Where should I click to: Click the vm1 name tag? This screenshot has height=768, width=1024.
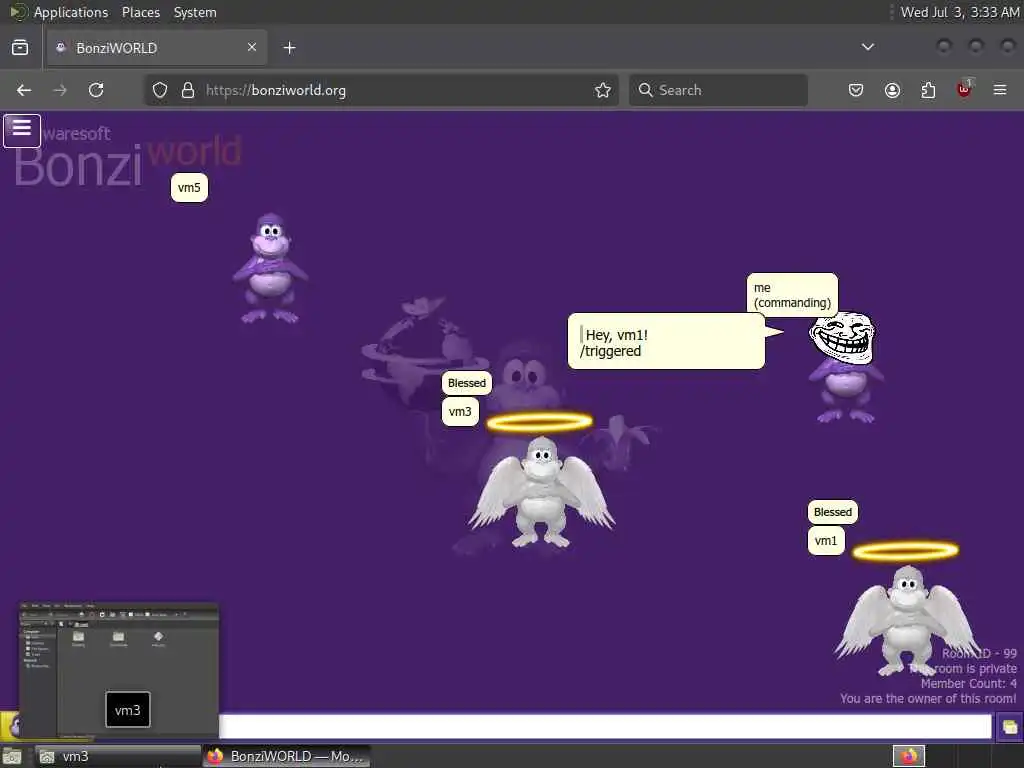[826, 541]
